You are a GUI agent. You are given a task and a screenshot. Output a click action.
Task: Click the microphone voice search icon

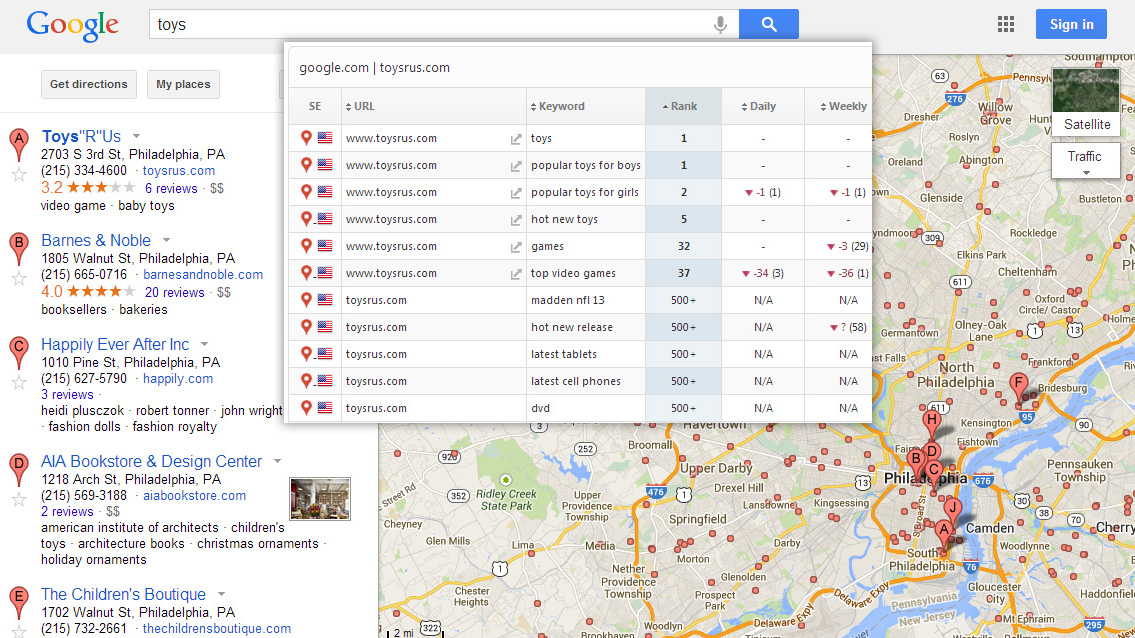point(720,25)
